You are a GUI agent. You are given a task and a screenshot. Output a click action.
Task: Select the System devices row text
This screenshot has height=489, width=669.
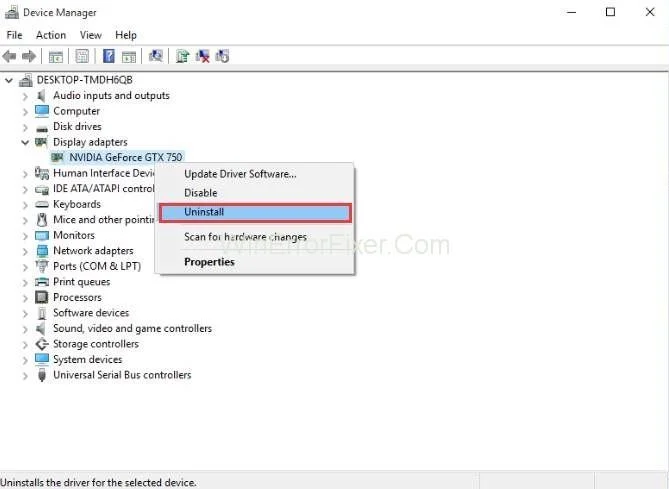pos(87,360)
